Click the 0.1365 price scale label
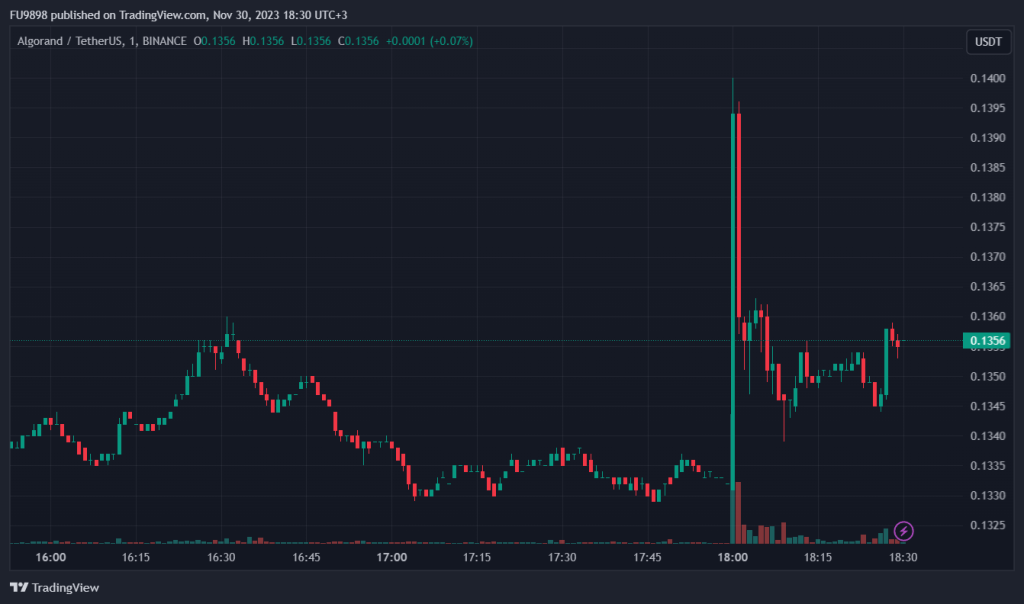This screenshot has height=604, width=1024. pyautogui.click(x=986, y=287)
